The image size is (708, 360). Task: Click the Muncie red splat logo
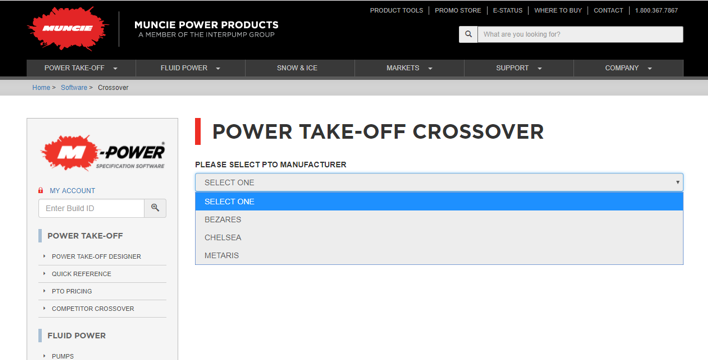click(68, 28)
